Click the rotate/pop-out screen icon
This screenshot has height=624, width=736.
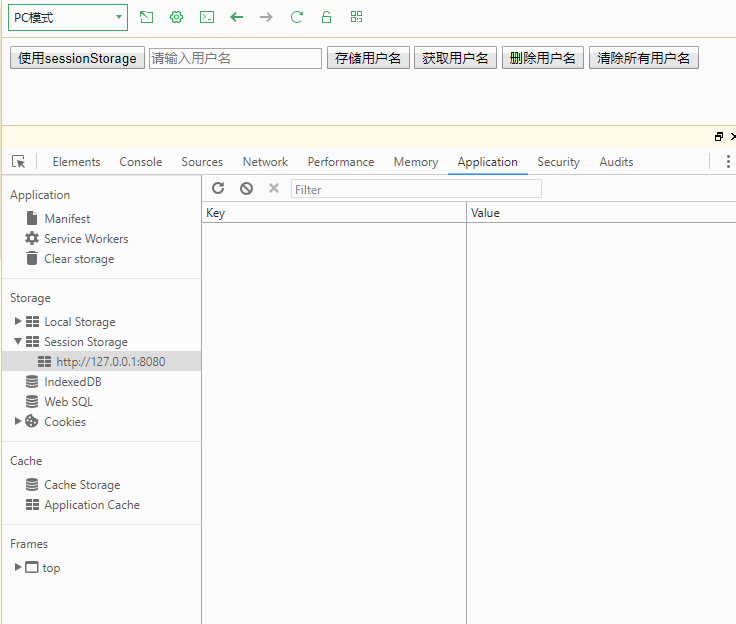[146, 17]
